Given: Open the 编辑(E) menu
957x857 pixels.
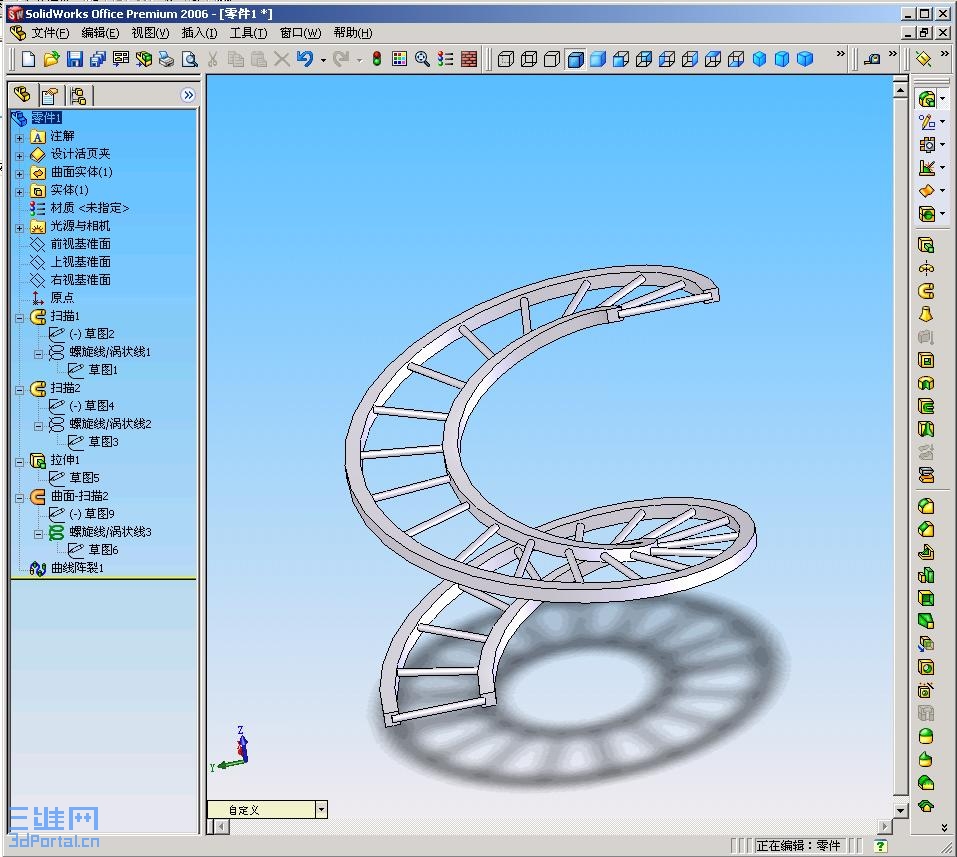Looking at the screenshot, I should point(100,33).
